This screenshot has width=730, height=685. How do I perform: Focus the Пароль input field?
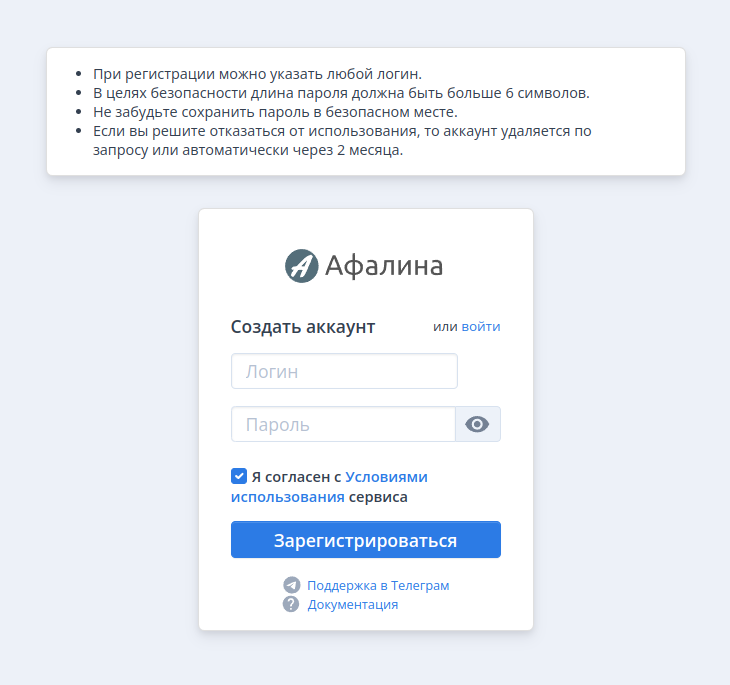point(343,424)
